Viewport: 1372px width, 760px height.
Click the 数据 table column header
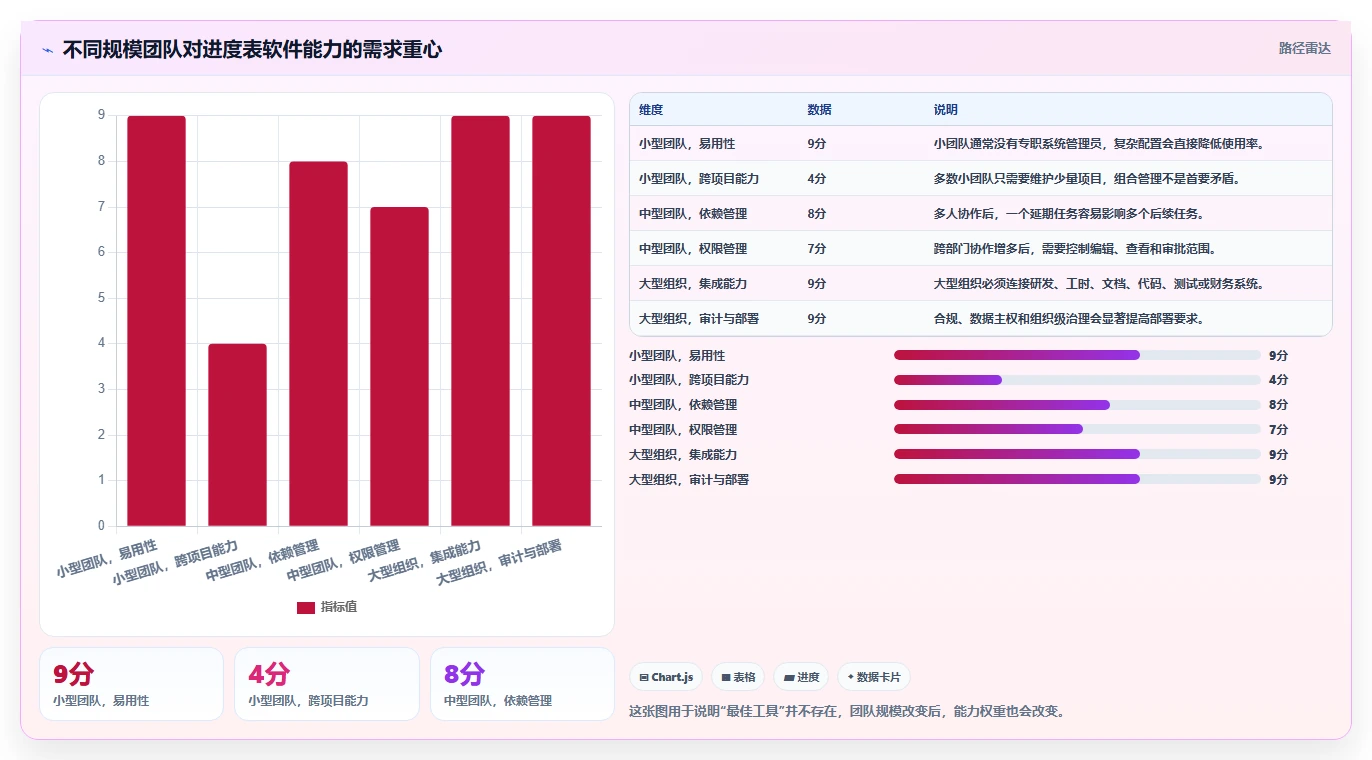tap(819, 110)
